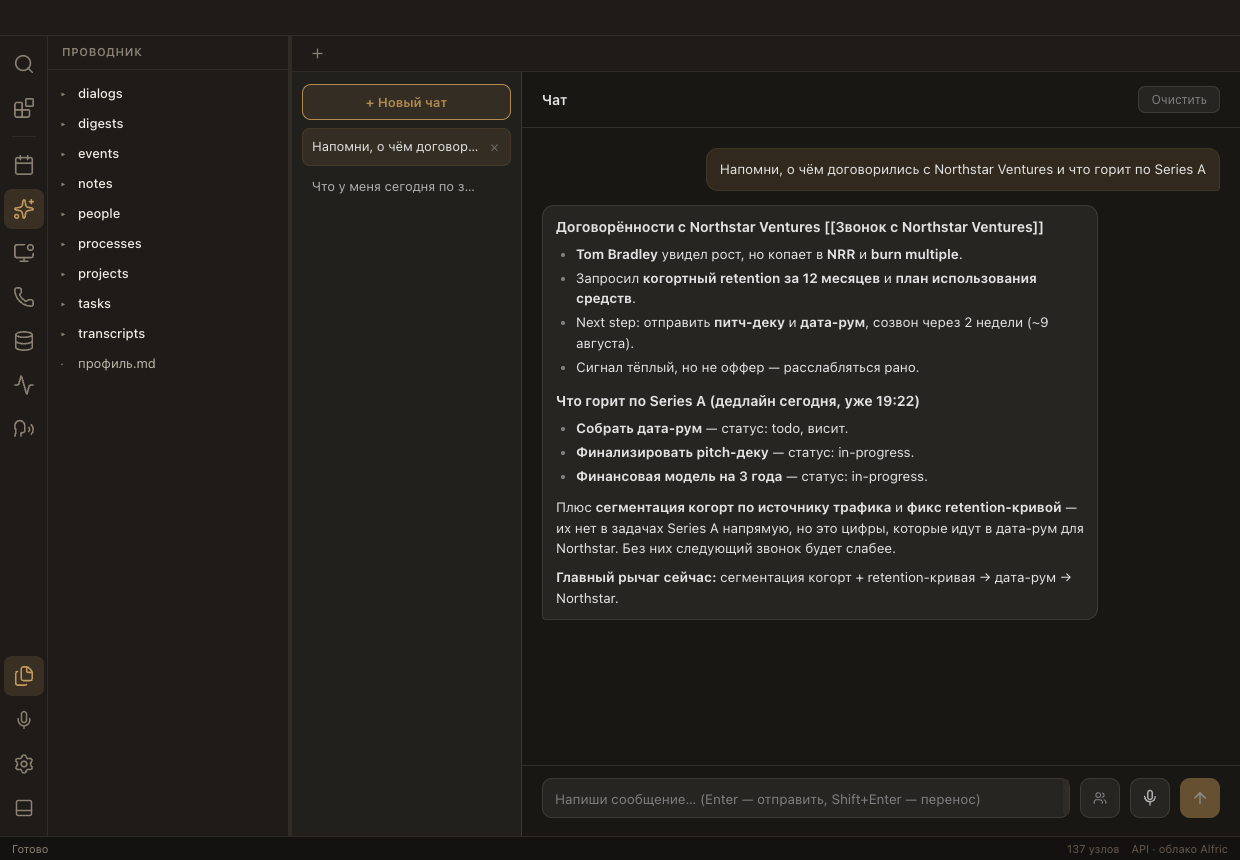Expand the digests folder
The image size is (1240, 860).
coord(167,123)
